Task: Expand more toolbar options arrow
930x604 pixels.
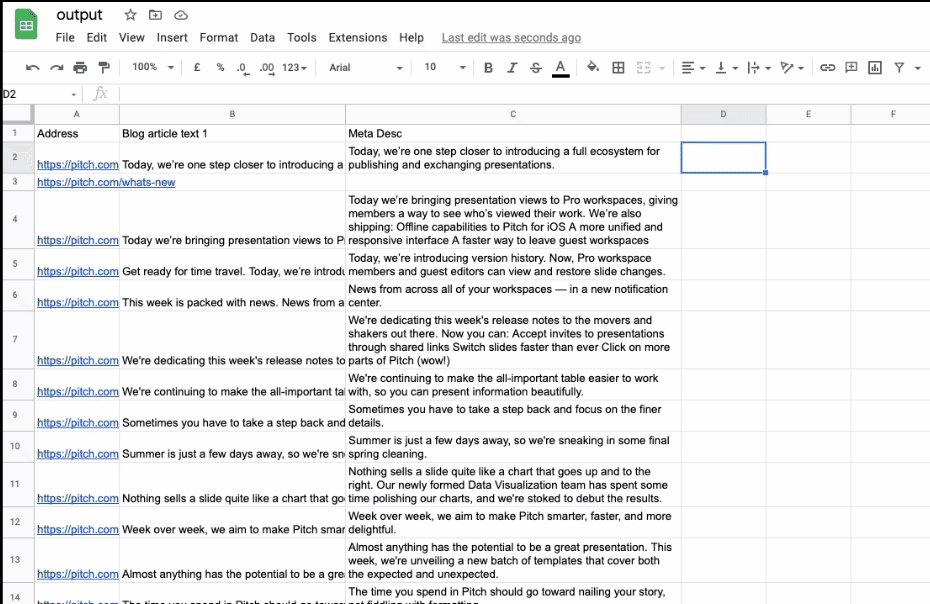Action: point(918,68)
